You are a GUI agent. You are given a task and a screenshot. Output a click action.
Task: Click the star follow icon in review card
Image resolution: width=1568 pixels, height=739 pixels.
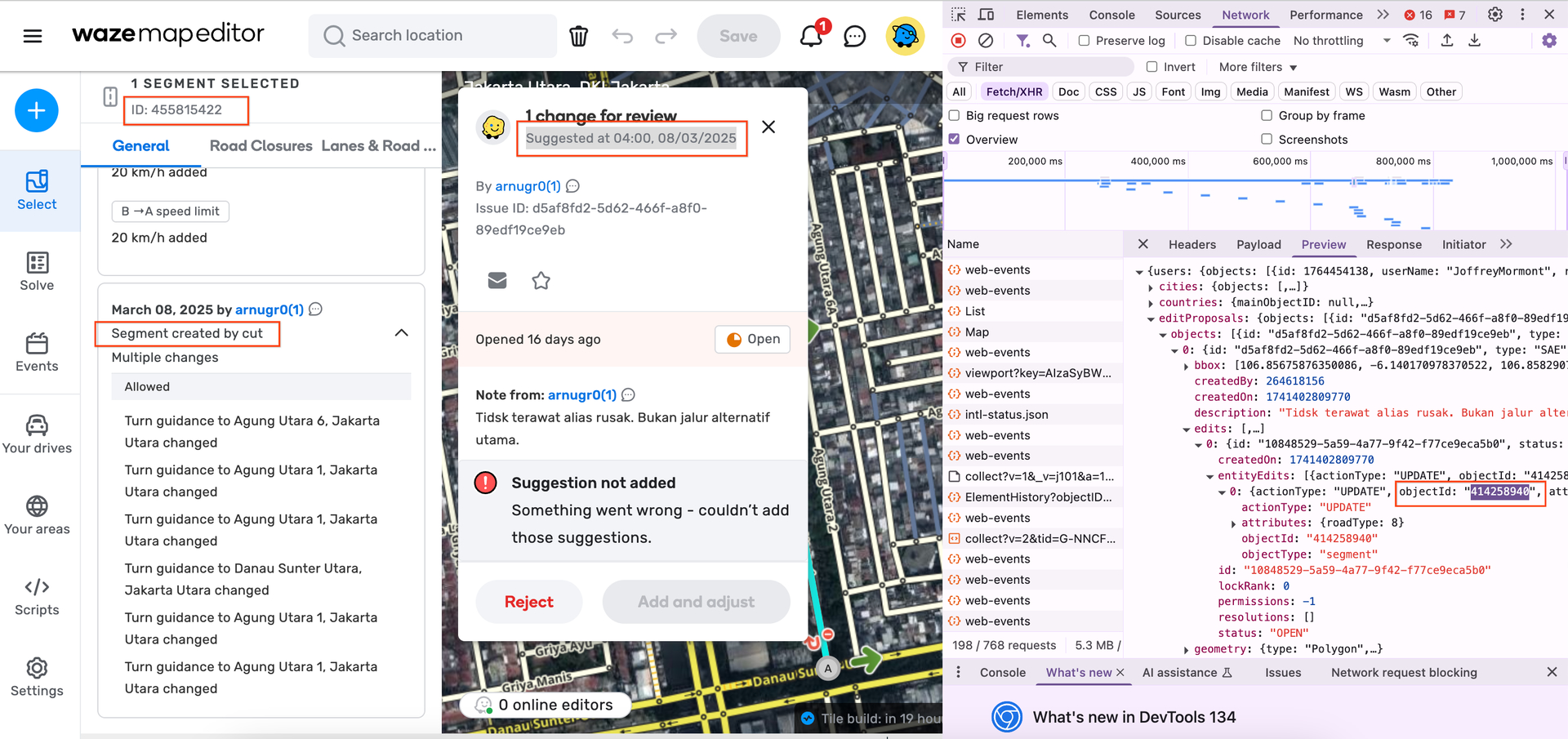[541, 281]
